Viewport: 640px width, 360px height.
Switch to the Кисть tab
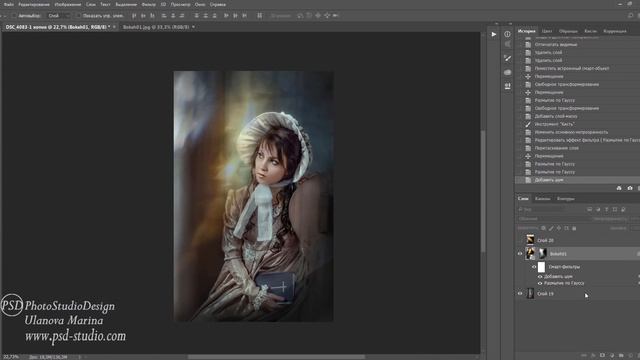point(590,31)
